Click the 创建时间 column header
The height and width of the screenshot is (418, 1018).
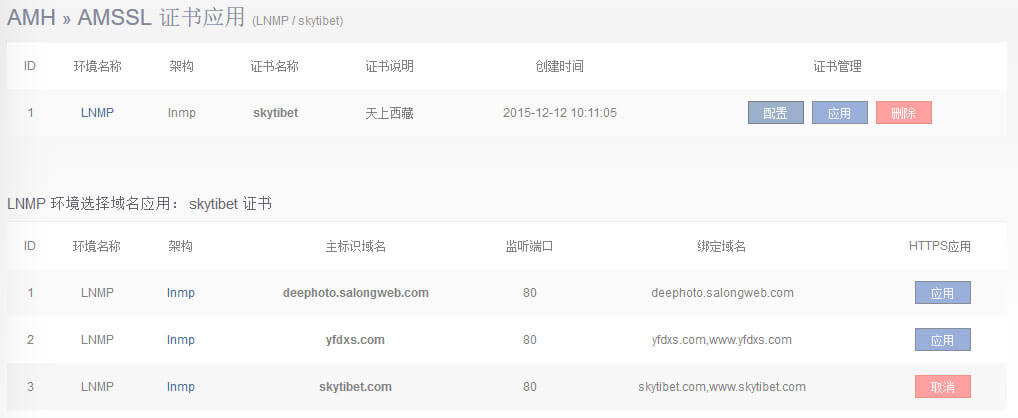coord(559,66)
